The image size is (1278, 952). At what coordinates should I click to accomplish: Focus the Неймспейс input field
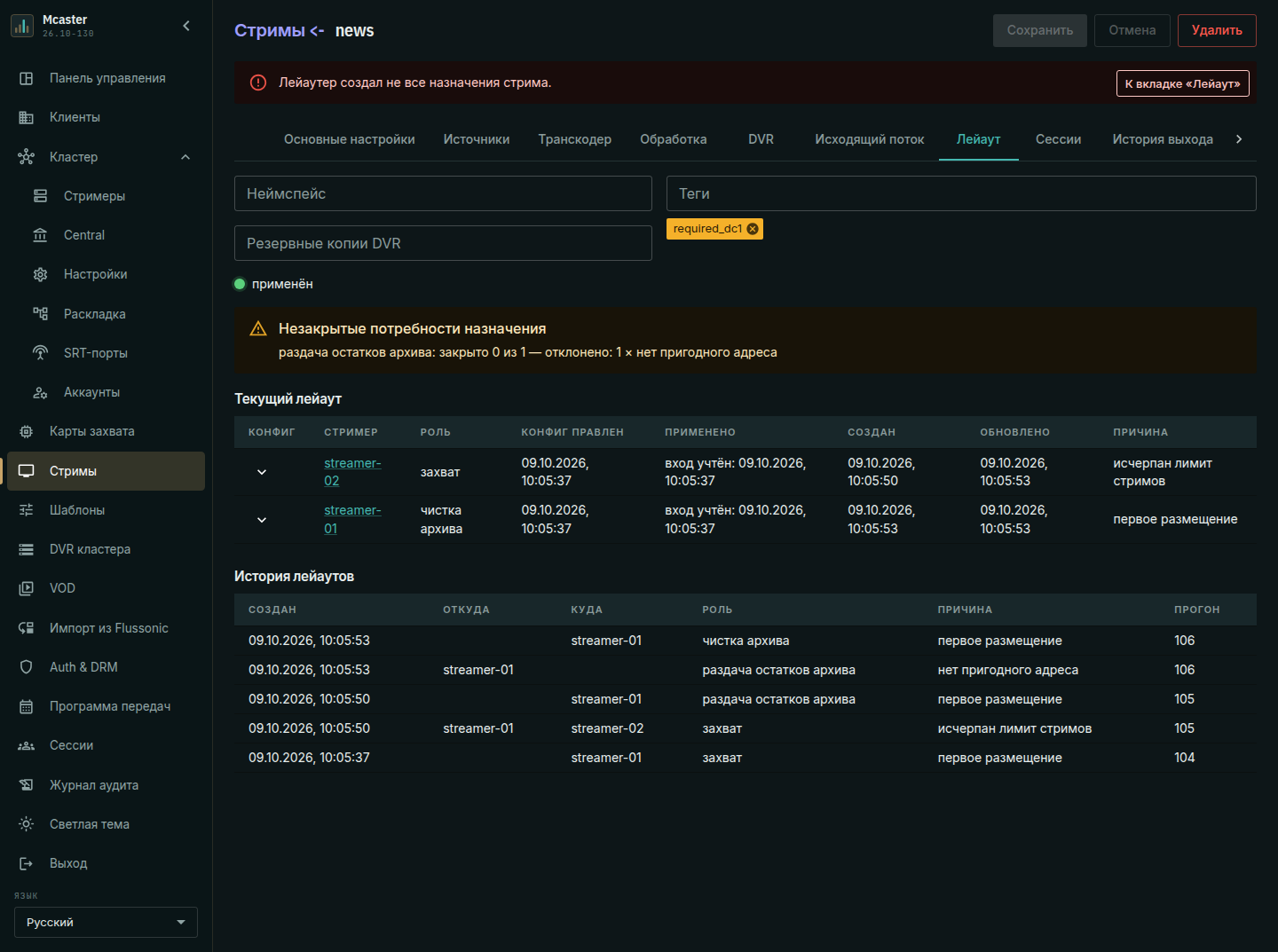tap(443, 193)
